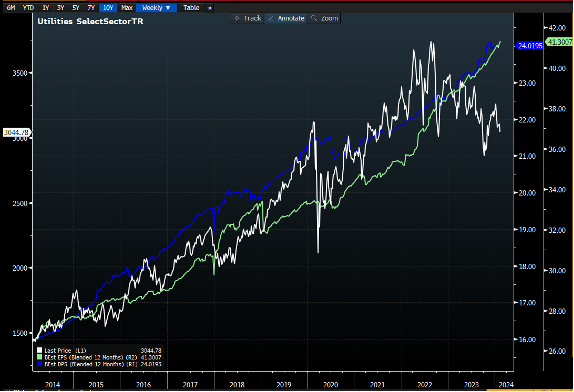Enable the Annotate pencil tool
This screenshot has width=574, height=392.
286,18
